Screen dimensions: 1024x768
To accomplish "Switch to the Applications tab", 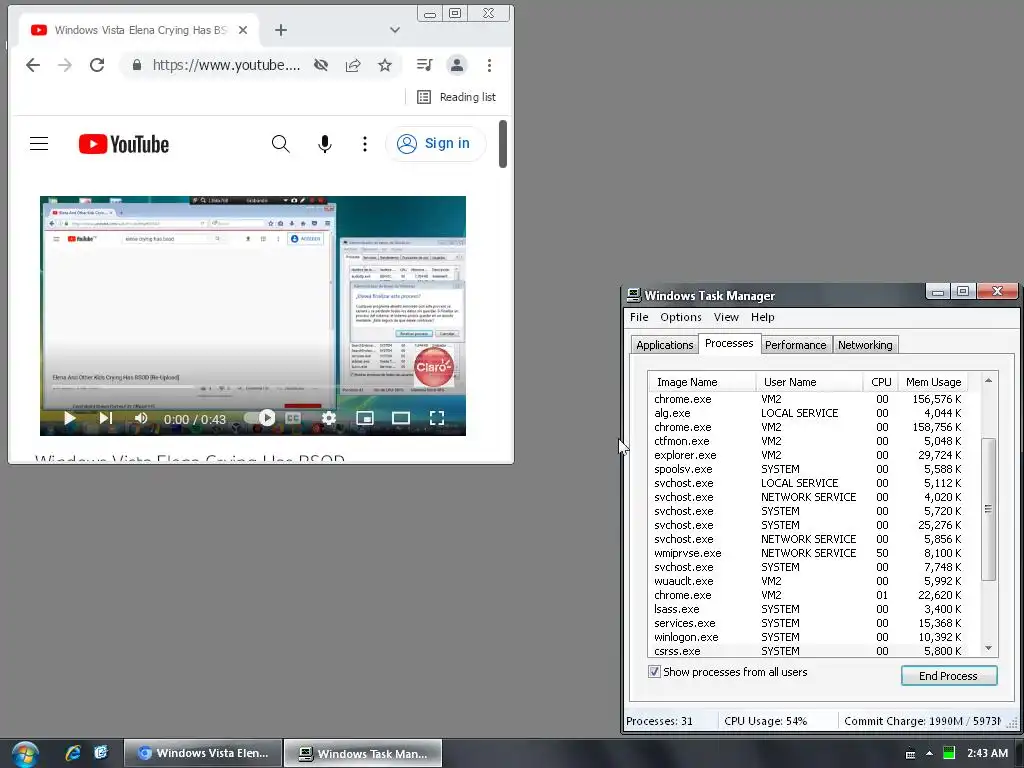I will coord(664,345).
